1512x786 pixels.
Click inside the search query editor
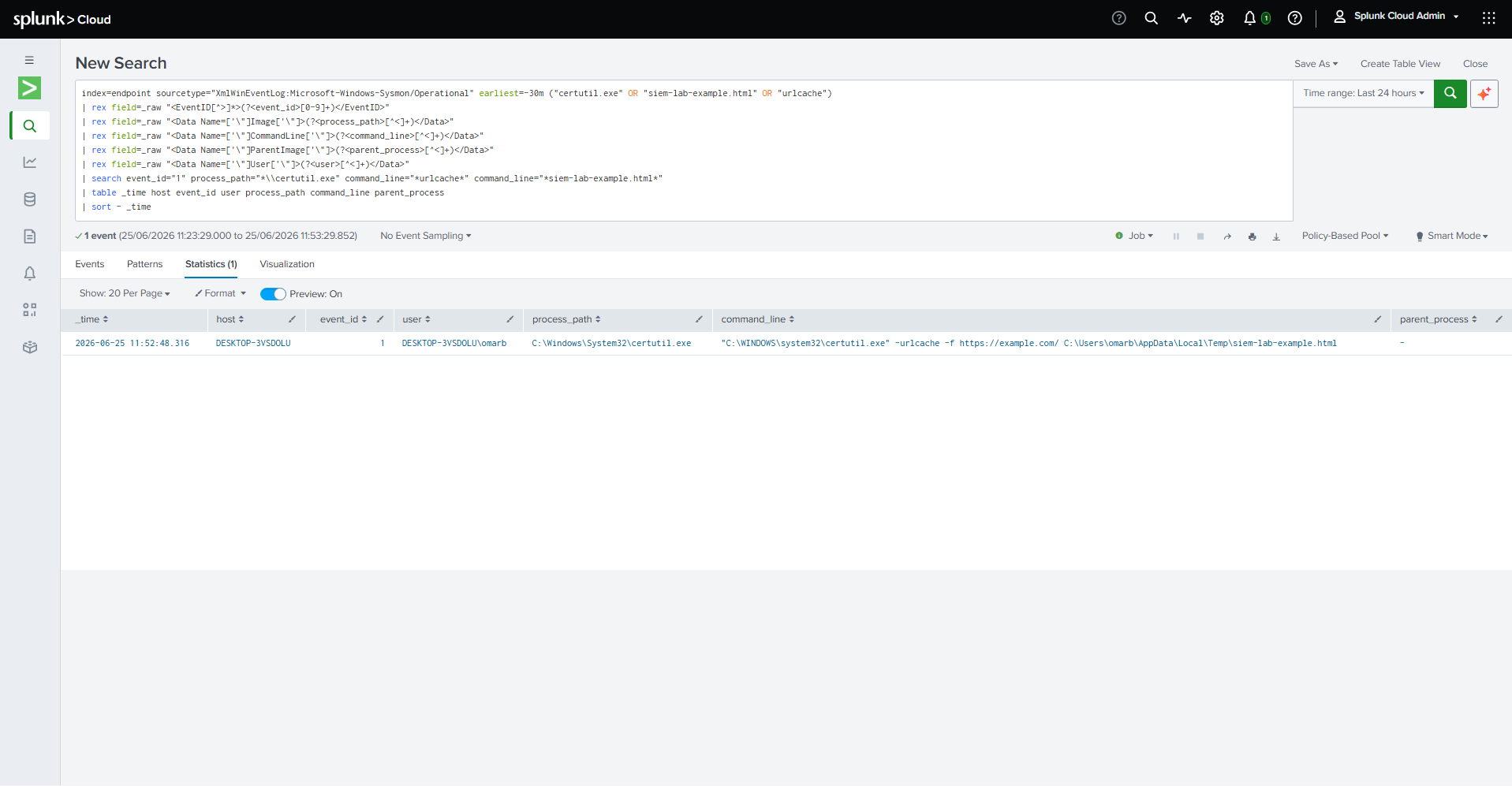click(684, 150)
